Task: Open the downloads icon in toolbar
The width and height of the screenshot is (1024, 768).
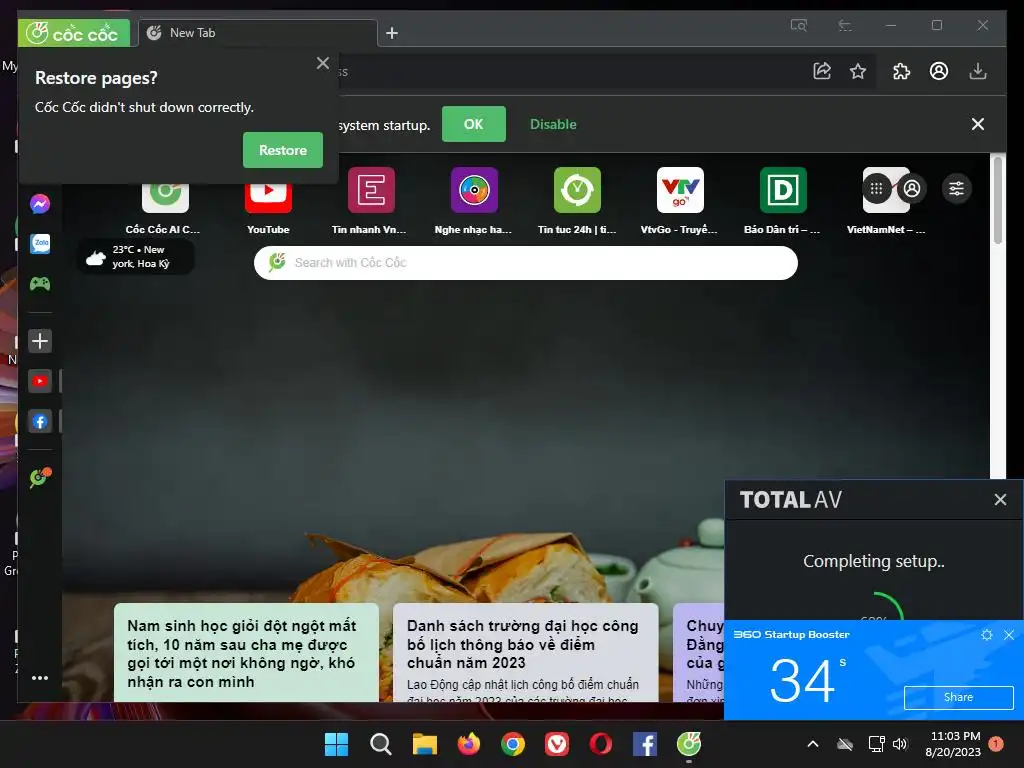Action: [978, 71]
